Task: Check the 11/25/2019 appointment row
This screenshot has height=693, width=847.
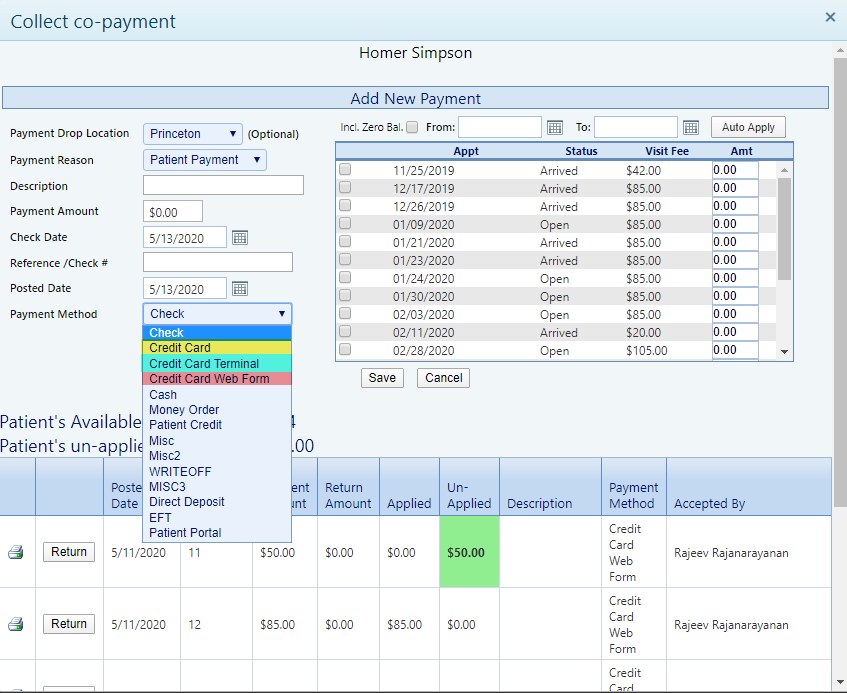Action: [345, 169]
